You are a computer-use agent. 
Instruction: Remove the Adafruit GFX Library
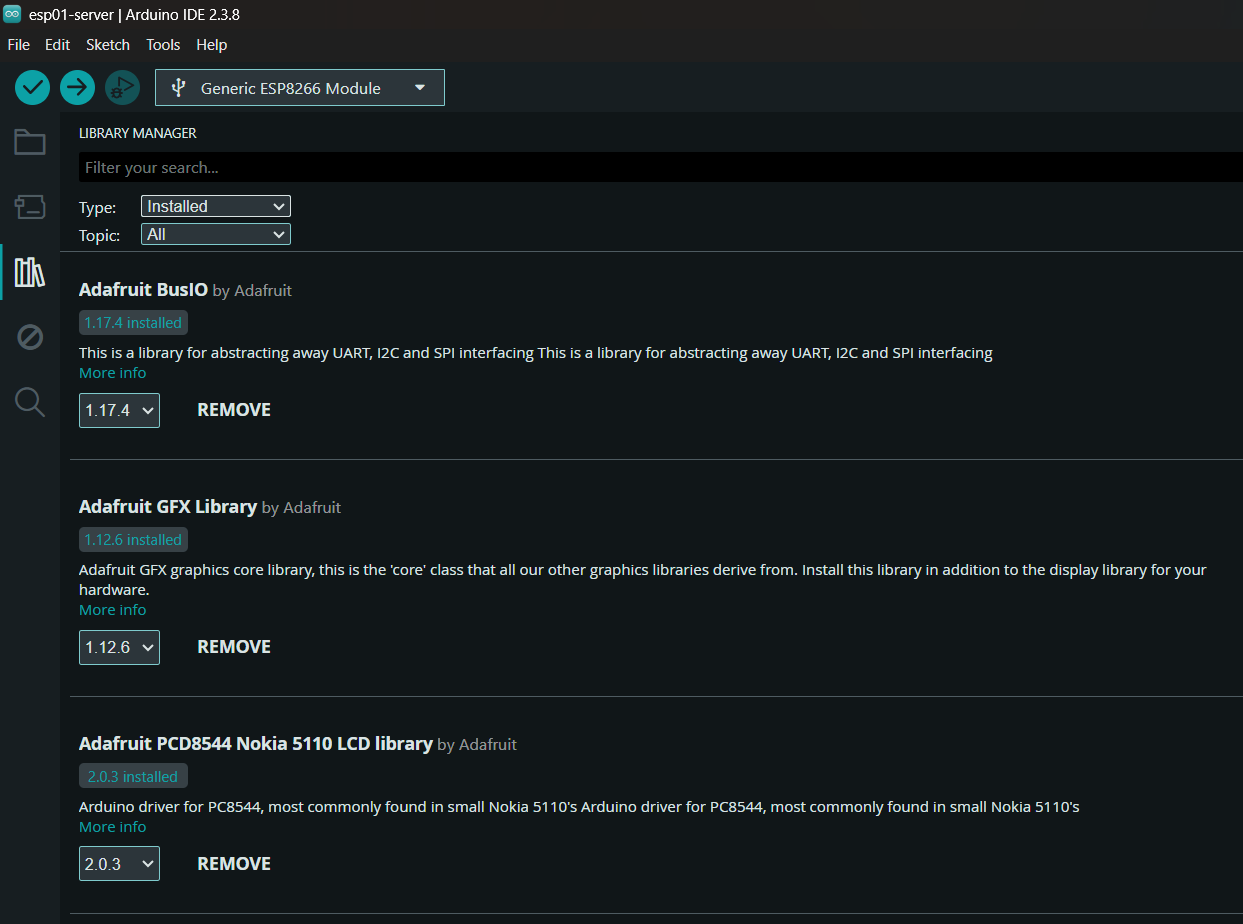coord(234,647)
